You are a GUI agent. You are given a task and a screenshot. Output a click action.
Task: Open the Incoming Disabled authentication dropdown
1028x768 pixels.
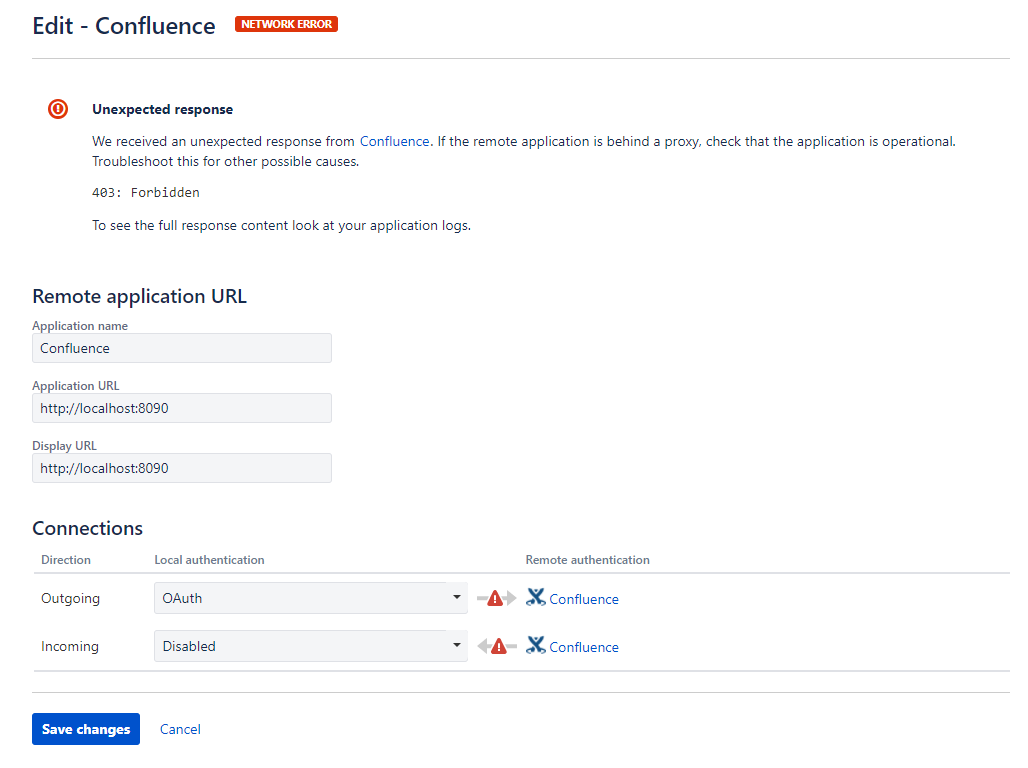(311, 646)
